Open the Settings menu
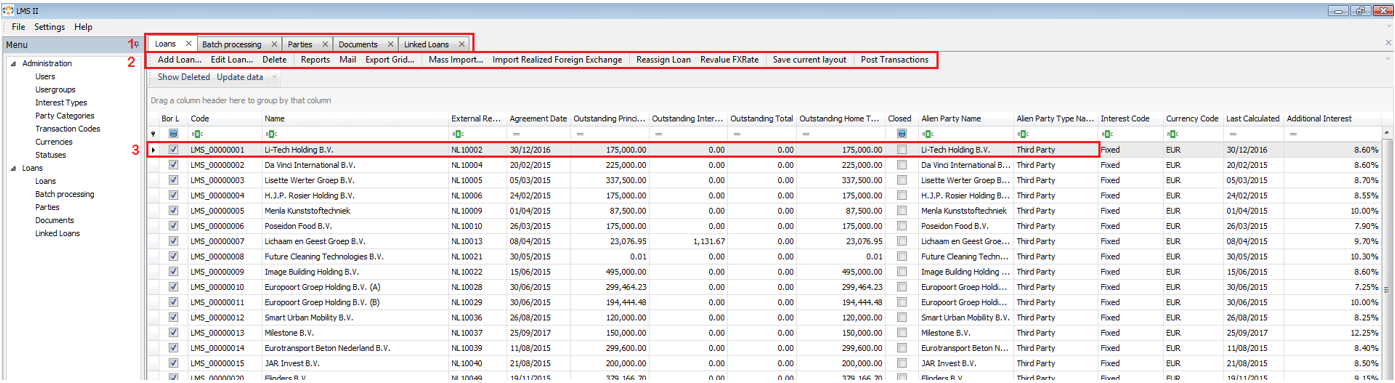 pyautogui.click(x=49, y=27)
